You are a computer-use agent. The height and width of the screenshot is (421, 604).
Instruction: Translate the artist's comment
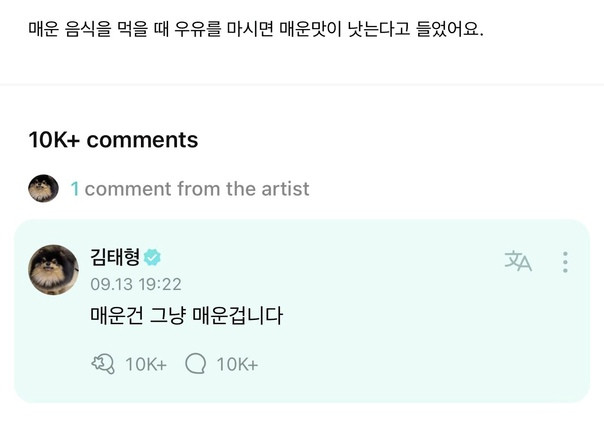click(518, 262)
